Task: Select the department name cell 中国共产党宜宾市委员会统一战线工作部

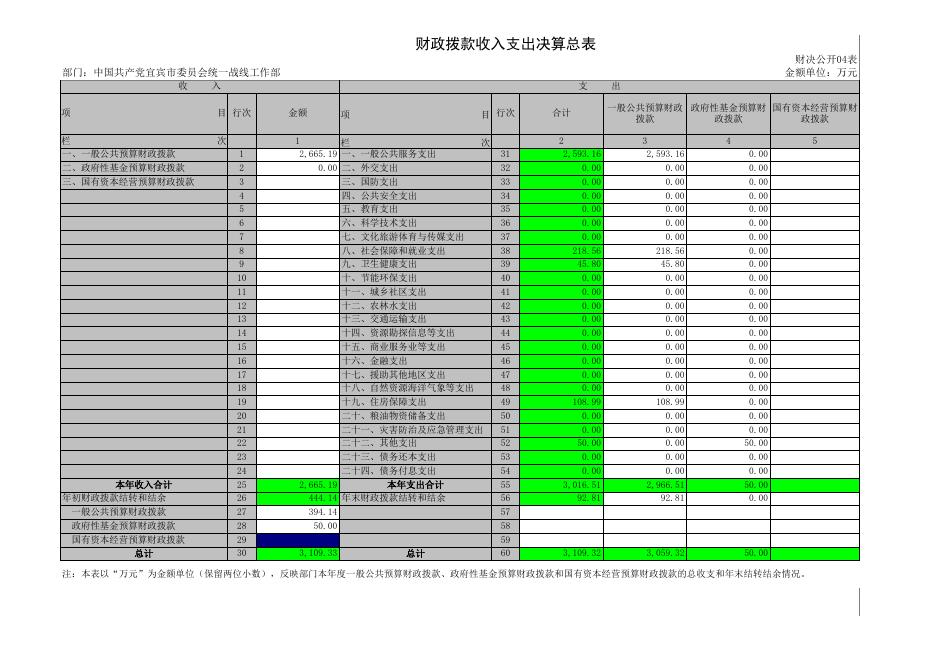Action: [x=171, y=73]
